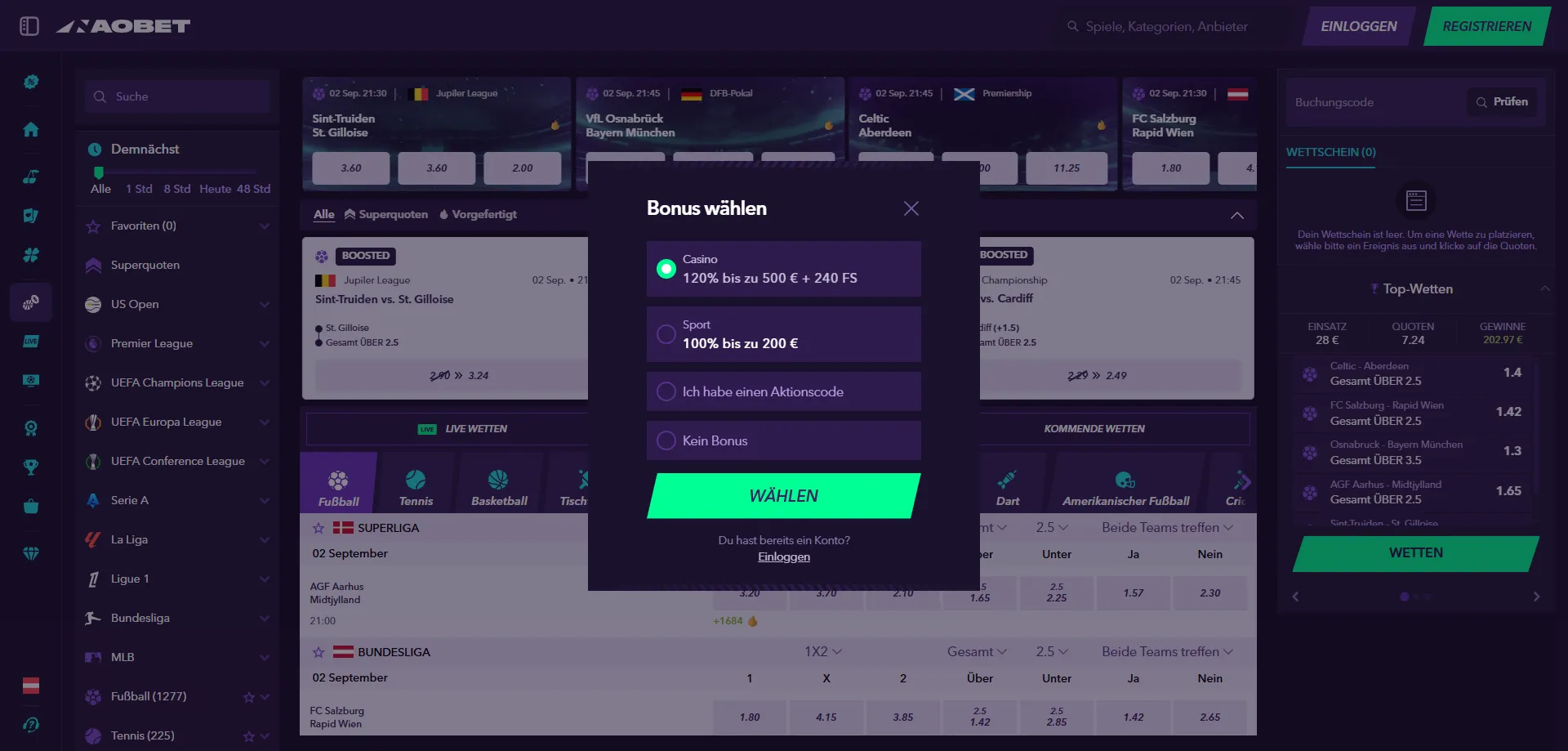Collapse the sidebar with the panel icon

(x=29, y=26)
